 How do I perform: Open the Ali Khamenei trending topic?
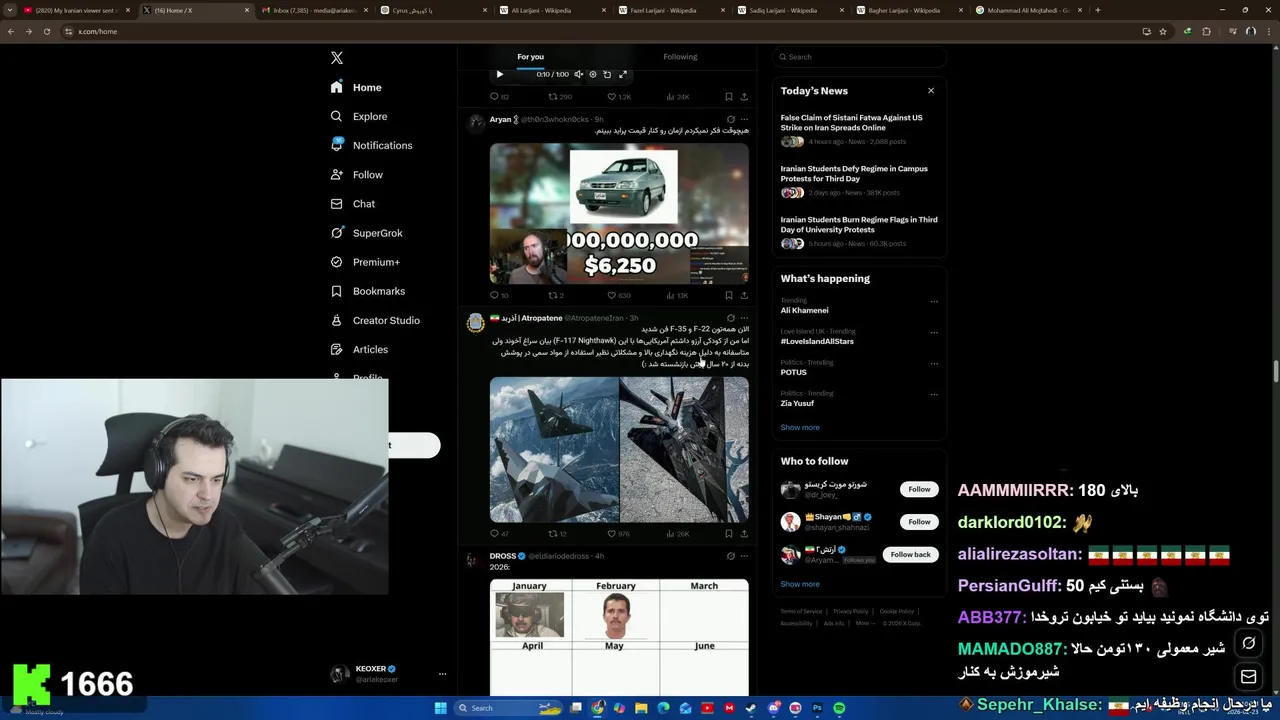[804, 310]
